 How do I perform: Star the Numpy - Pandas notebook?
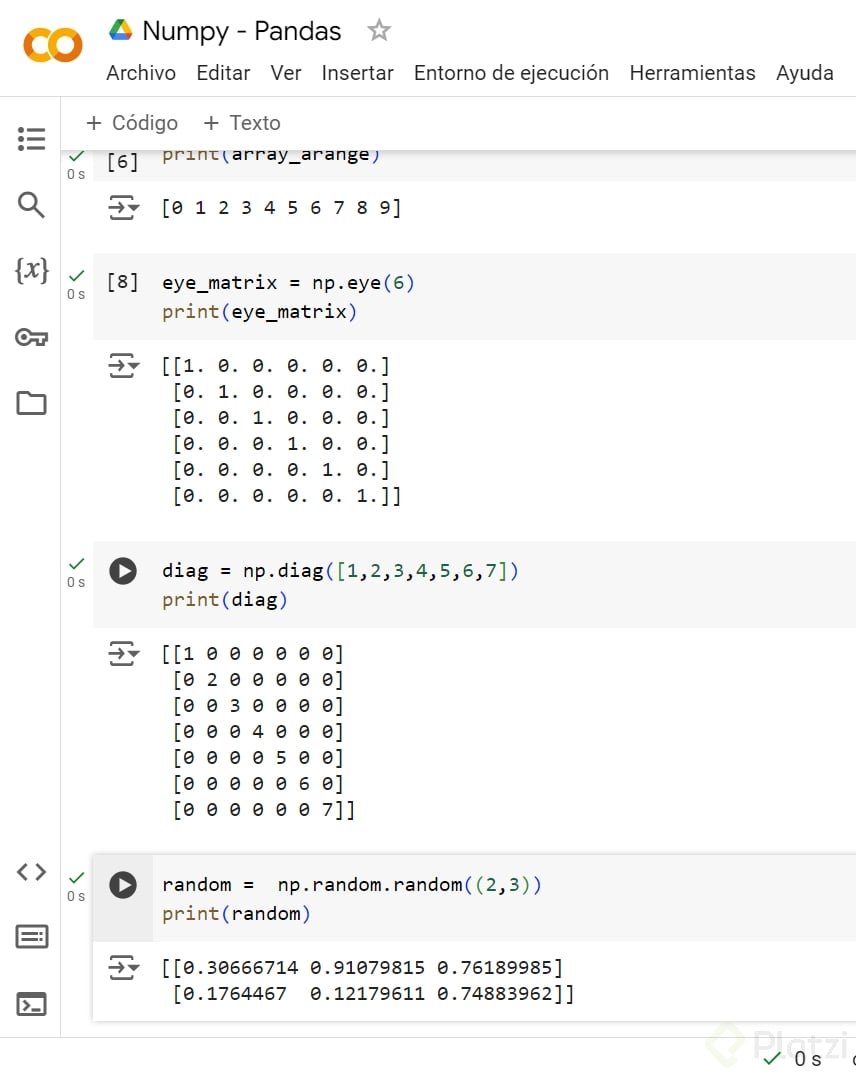379,31
